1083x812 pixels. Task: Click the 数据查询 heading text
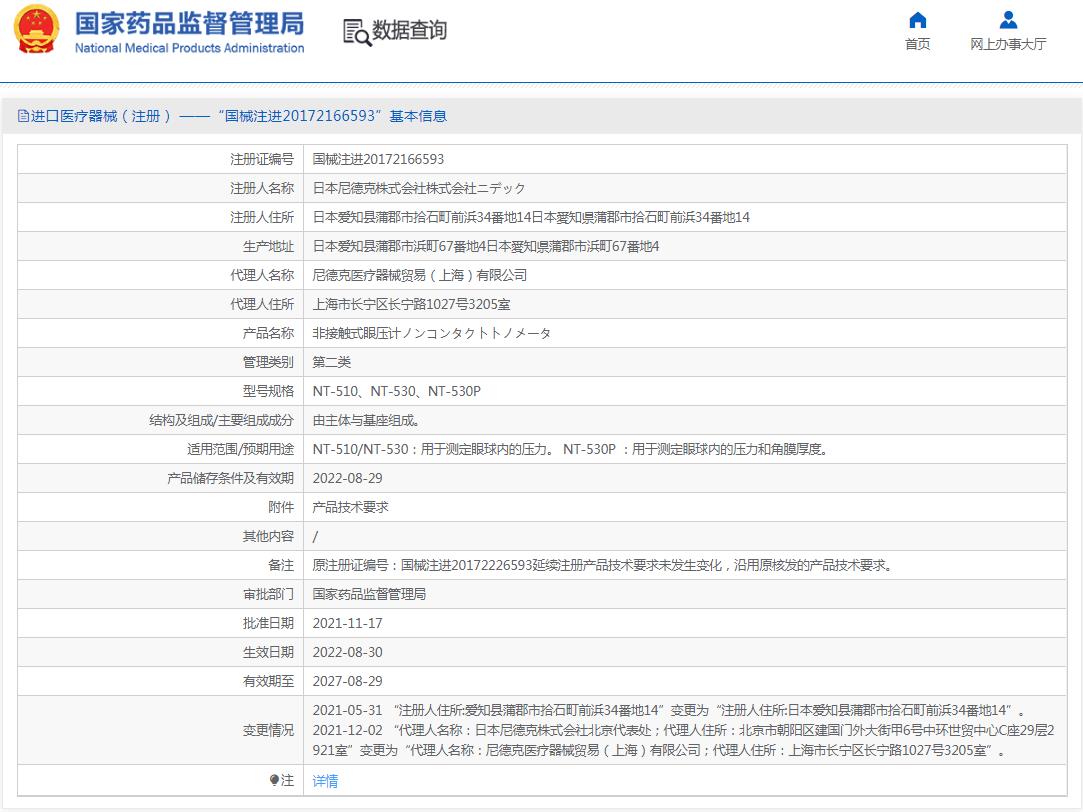(x=410, y=30)
